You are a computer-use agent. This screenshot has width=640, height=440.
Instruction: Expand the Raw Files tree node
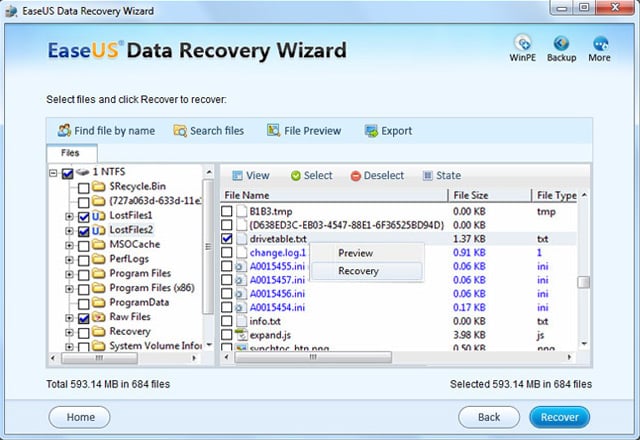[x=69, y=318]
